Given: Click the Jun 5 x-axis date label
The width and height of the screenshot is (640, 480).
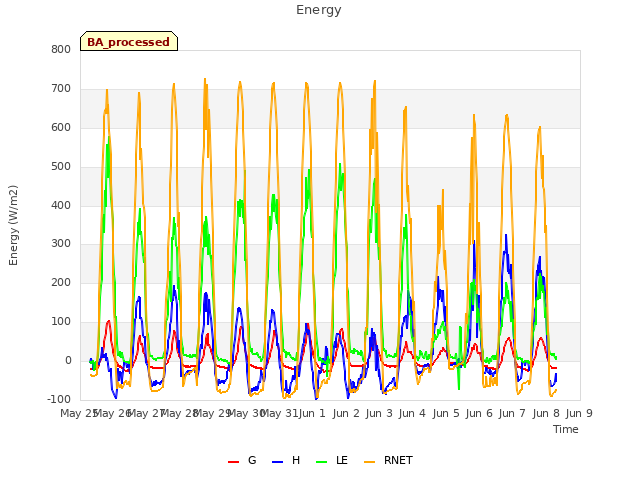Looking at the screenshot, I should point(446,413).
